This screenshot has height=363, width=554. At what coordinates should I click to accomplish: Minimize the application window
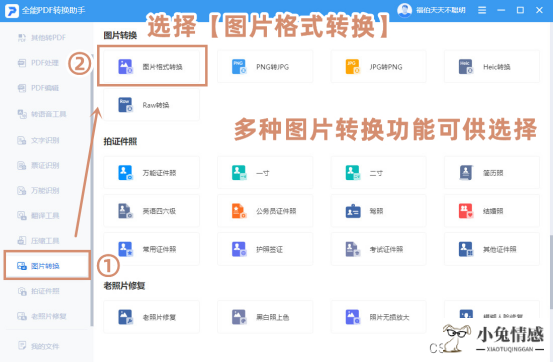[501, 10]
